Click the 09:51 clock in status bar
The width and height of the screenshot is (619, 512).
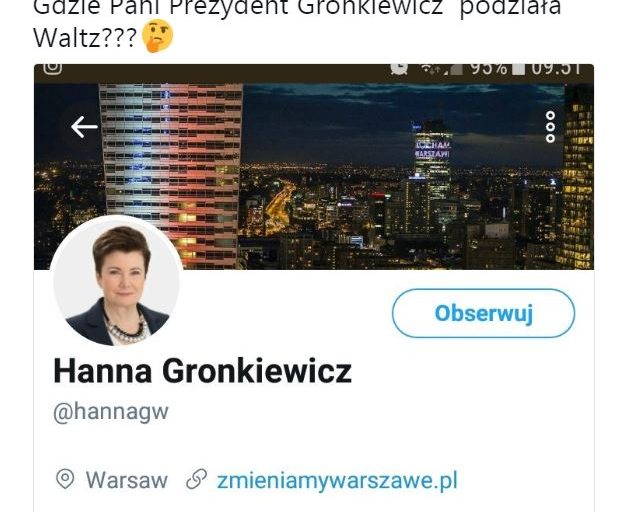point(556,69)
